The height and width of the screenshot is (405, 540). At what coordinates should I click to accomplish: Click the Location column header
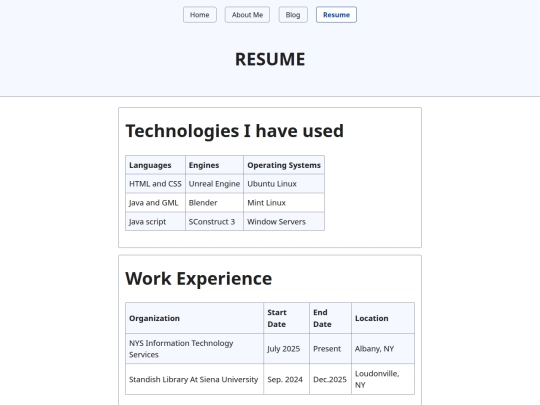click(383, 318)
